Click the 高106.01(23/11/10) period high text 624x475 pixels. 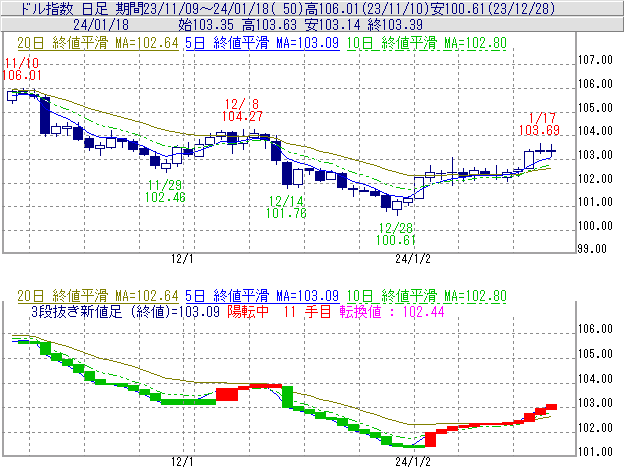368,8
